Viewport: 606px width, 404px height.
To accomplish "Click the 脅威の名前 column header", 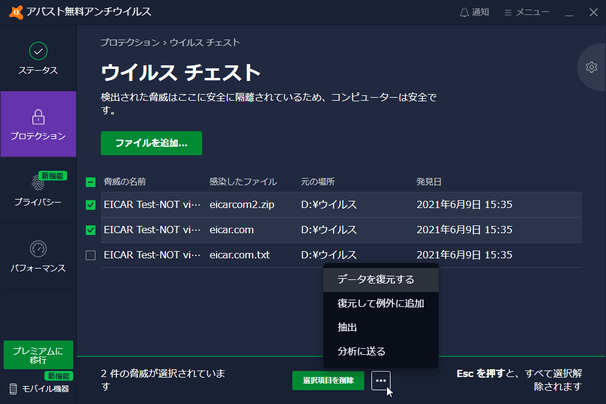I will pos(124,182).
